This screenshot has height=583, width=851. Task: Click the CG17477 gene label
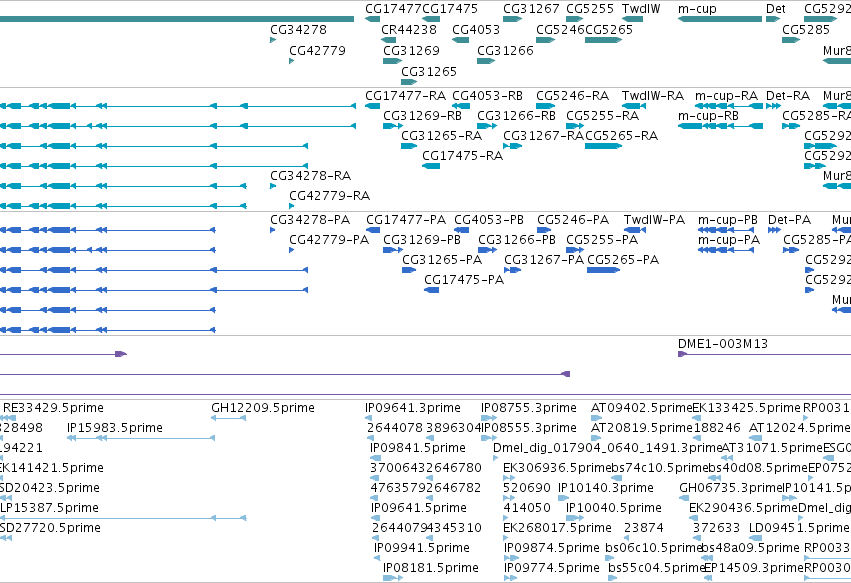393,9
